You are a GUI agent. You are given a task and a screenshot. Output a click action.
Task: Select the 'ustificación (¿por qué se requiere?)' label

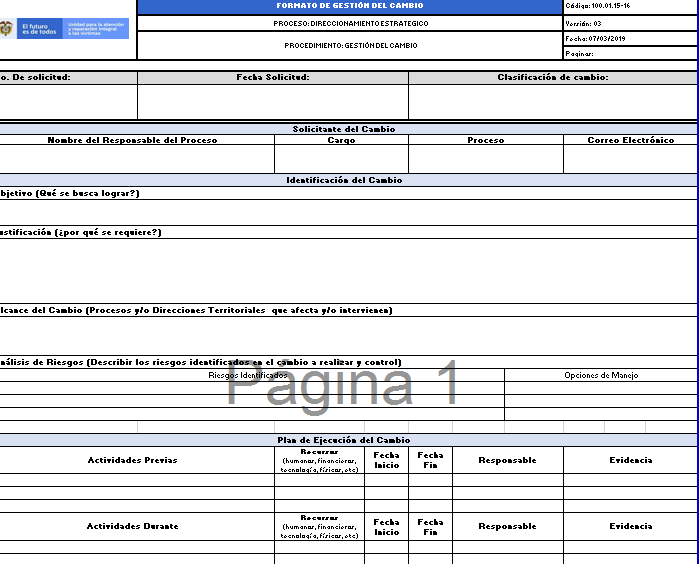coord(81,232)
